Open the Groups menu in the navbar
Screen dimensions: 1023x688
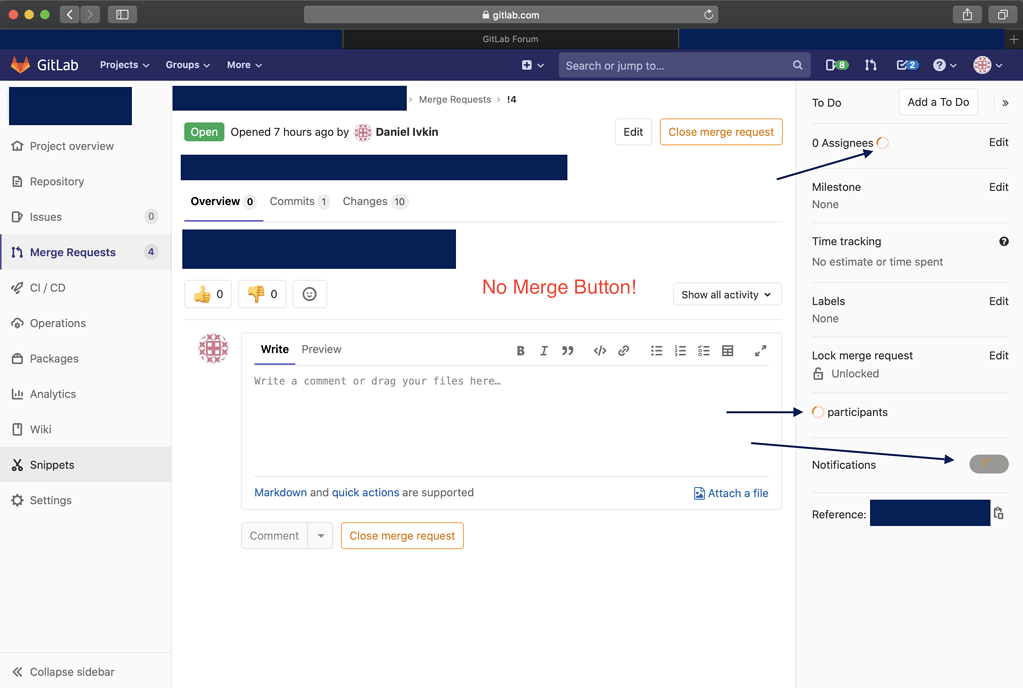pyautogui.click(x=187, y=64)
